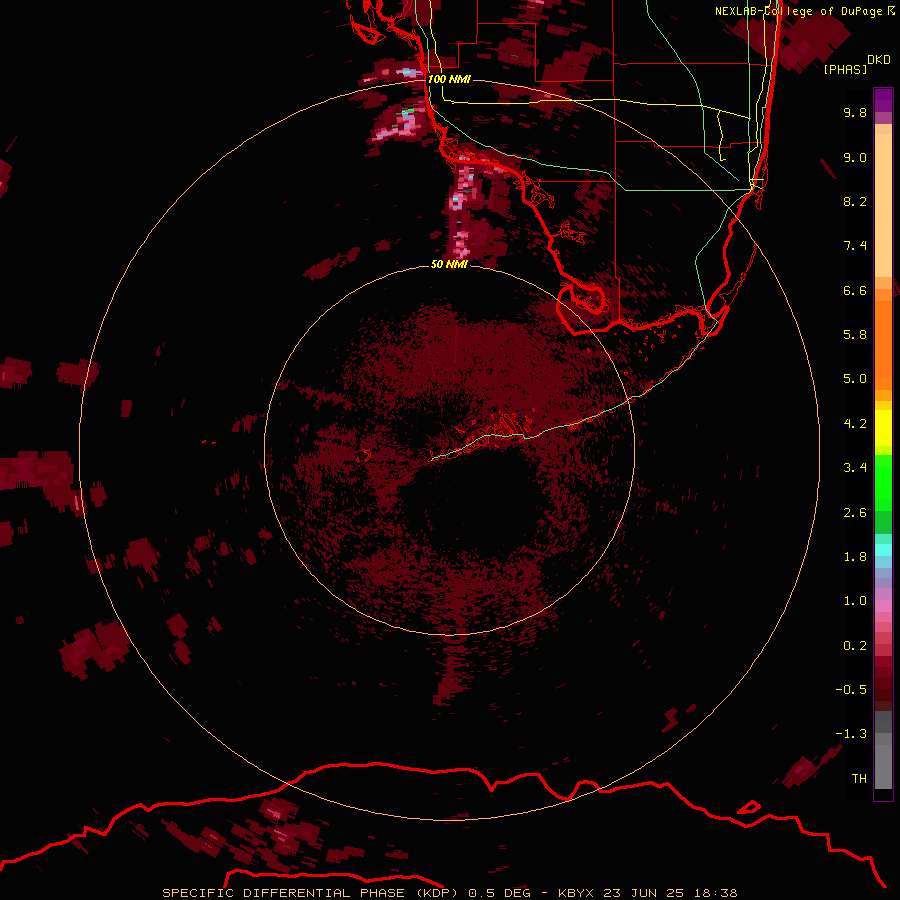Screen dimensions: 900x900
Task: Click the 2.6 scale value
Action: pyautogui.click(x=855, y=513)
